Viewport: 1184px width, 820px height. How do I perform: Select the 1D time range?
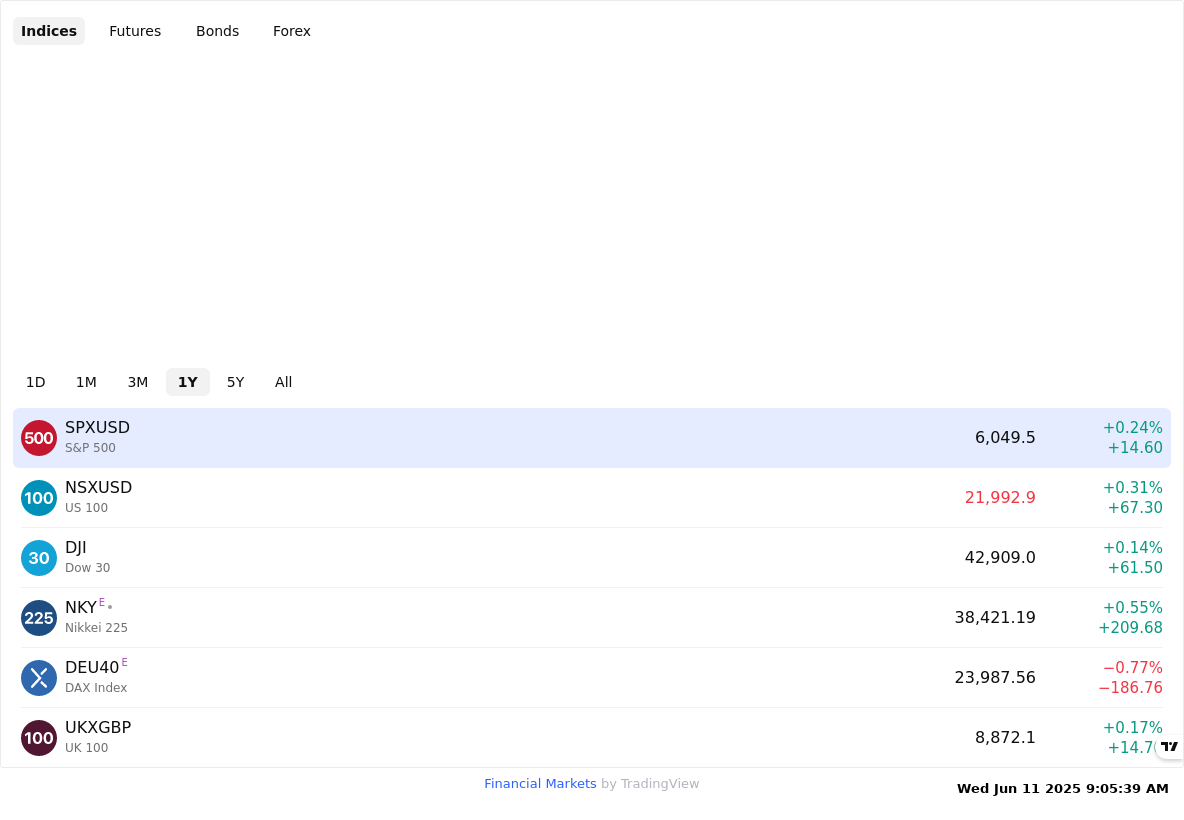coord(35,382)
